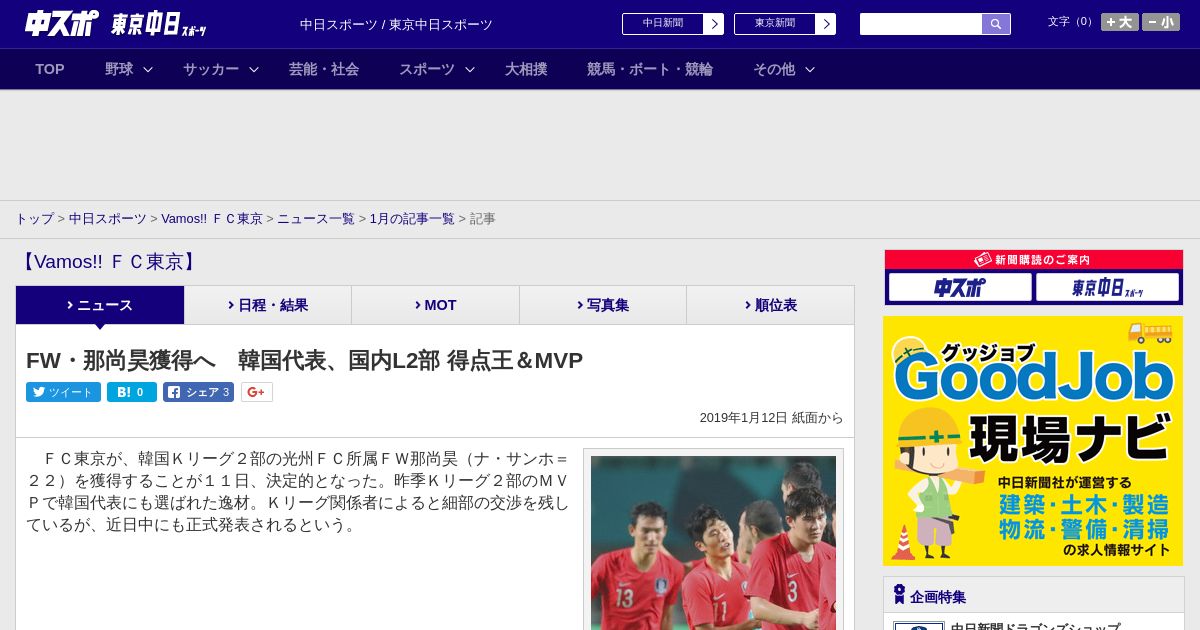Click 1月の記事一覧 breadcrumb link
The width and height of the screenshot is (1200, 630).
[x=412, y=218]
